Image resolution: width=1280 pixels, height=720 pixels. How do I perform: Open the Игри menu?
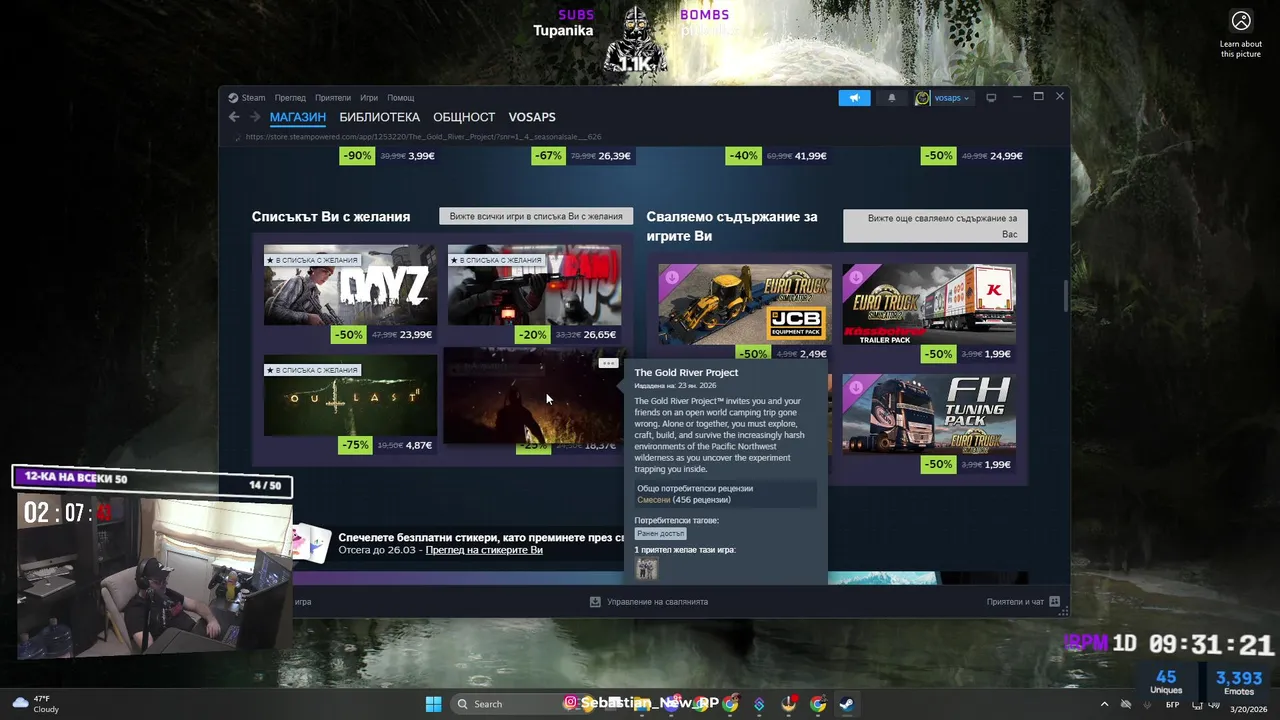click(369, 98)
